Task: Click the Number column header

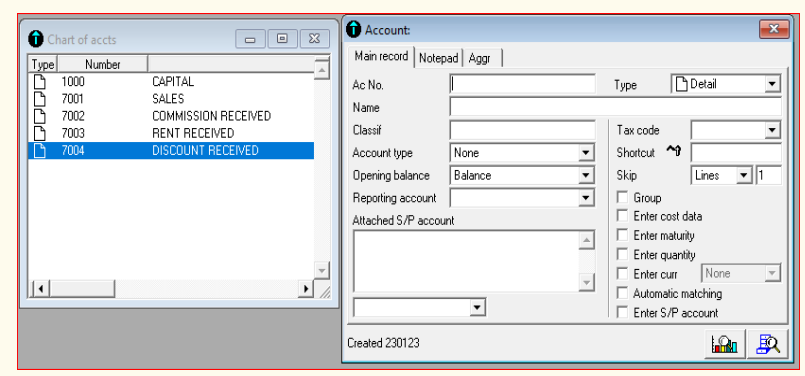Action: click(103, 65)
